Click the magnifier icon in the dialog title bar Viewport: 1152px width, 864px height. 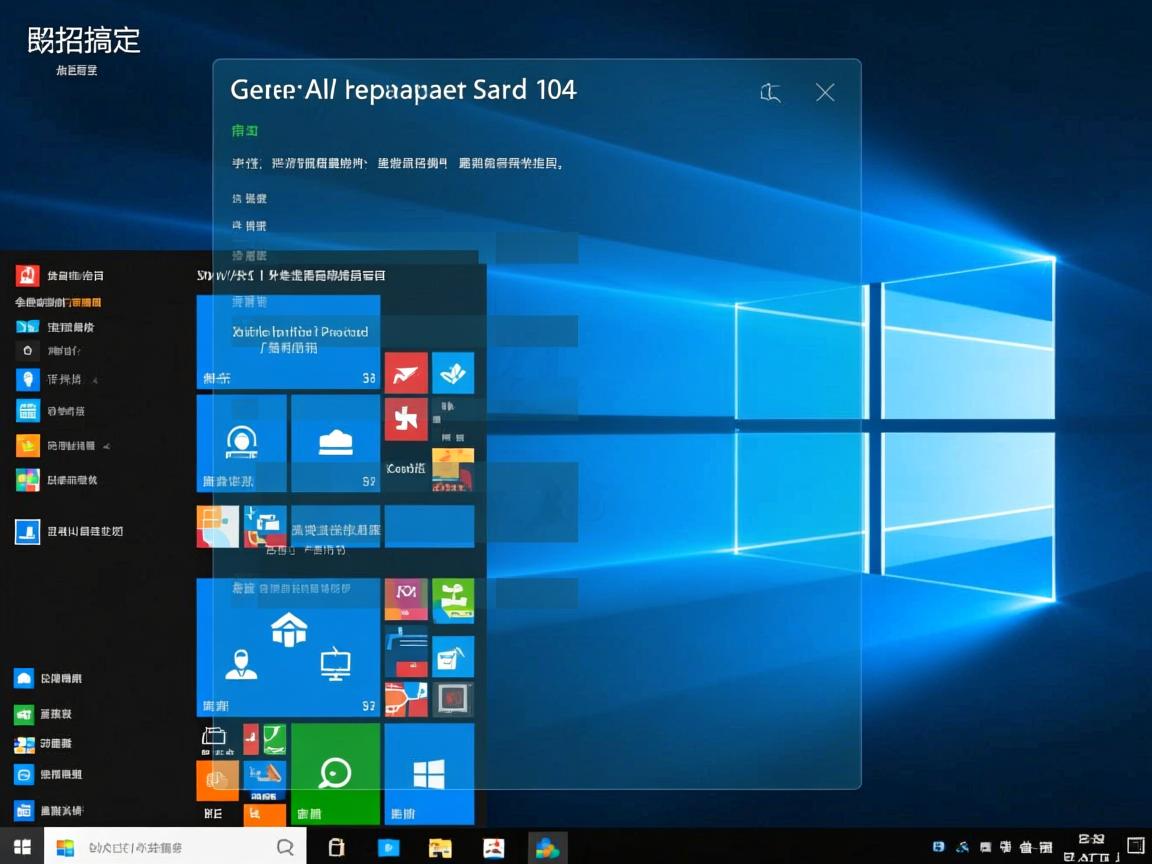pos(770,92)
